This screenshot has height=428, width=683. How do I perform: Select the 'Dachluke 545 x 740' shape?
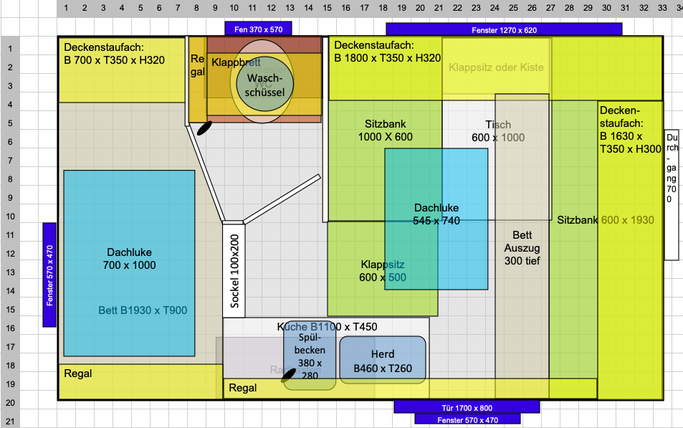click(436, 219)
